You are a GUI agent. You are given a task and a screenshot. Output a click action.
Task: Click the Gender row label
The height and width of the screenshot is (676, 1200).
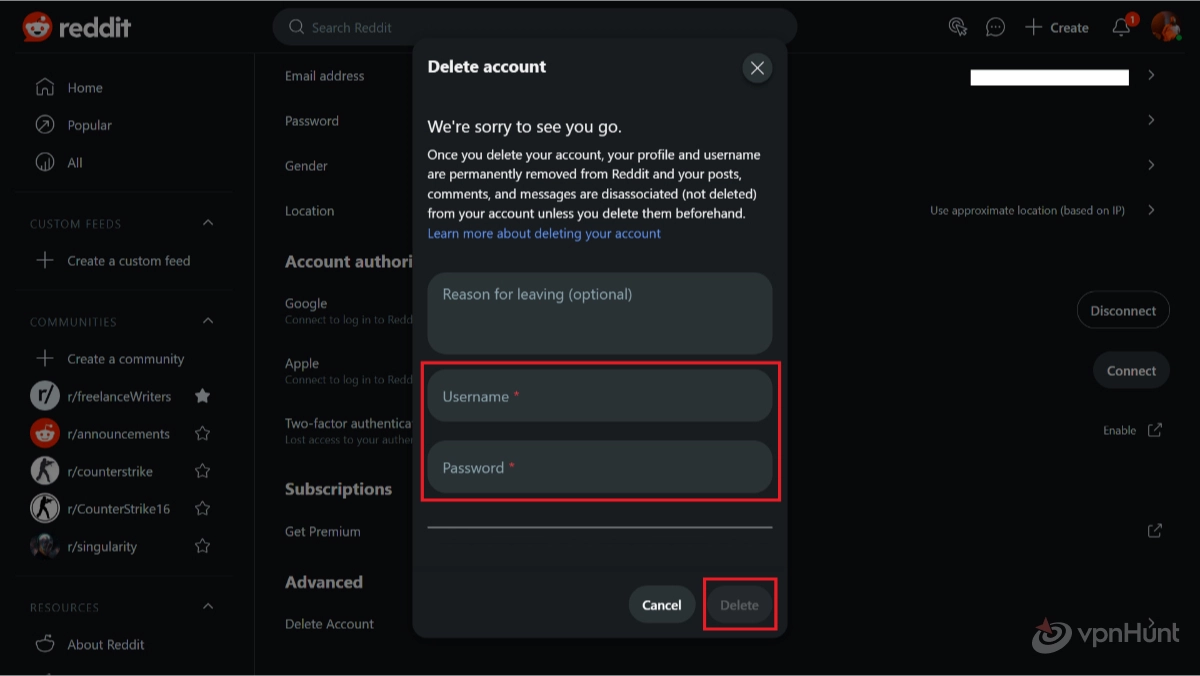[x=306, y=166]
